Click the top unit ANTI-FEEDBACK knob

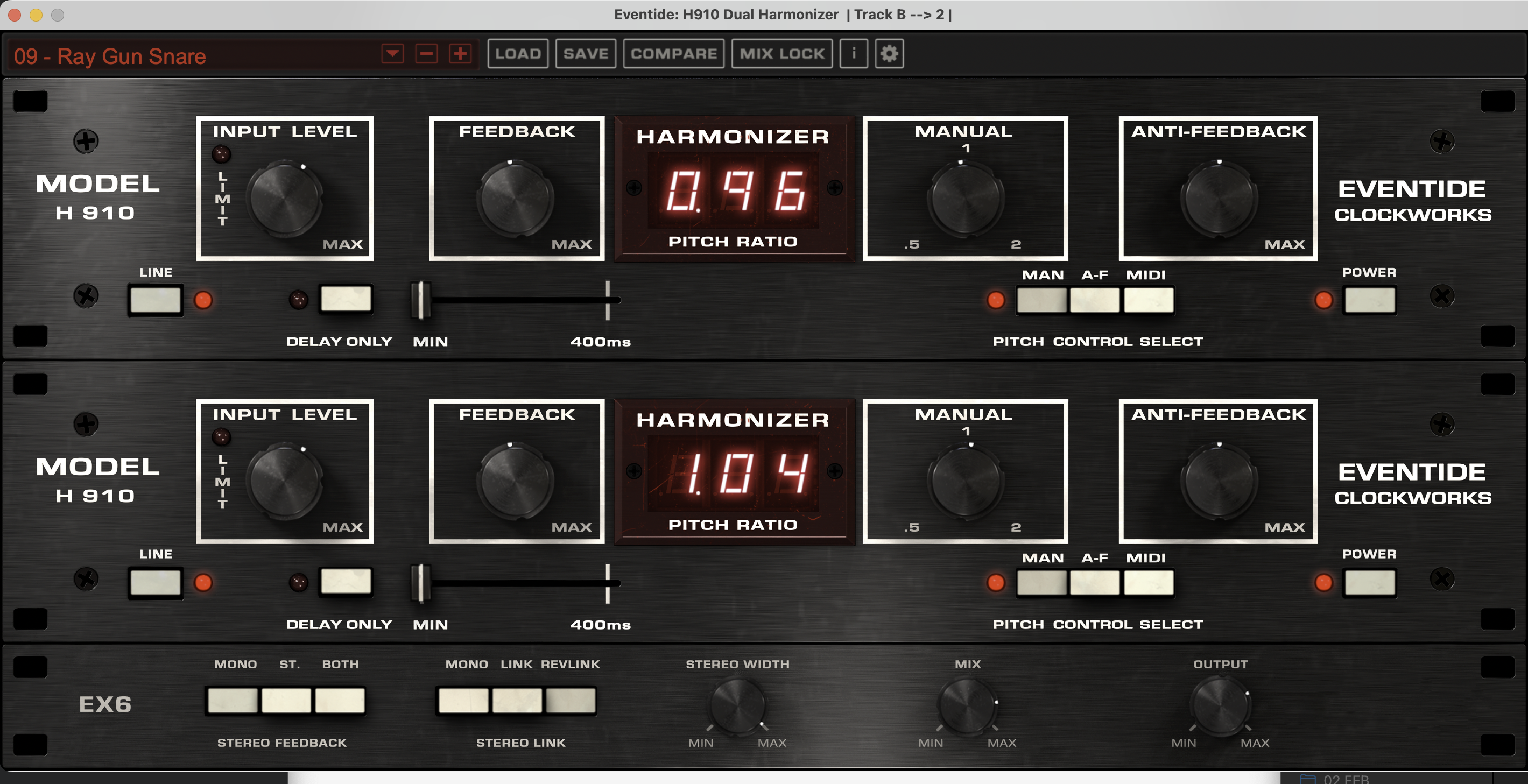[x=1219, y=199]
